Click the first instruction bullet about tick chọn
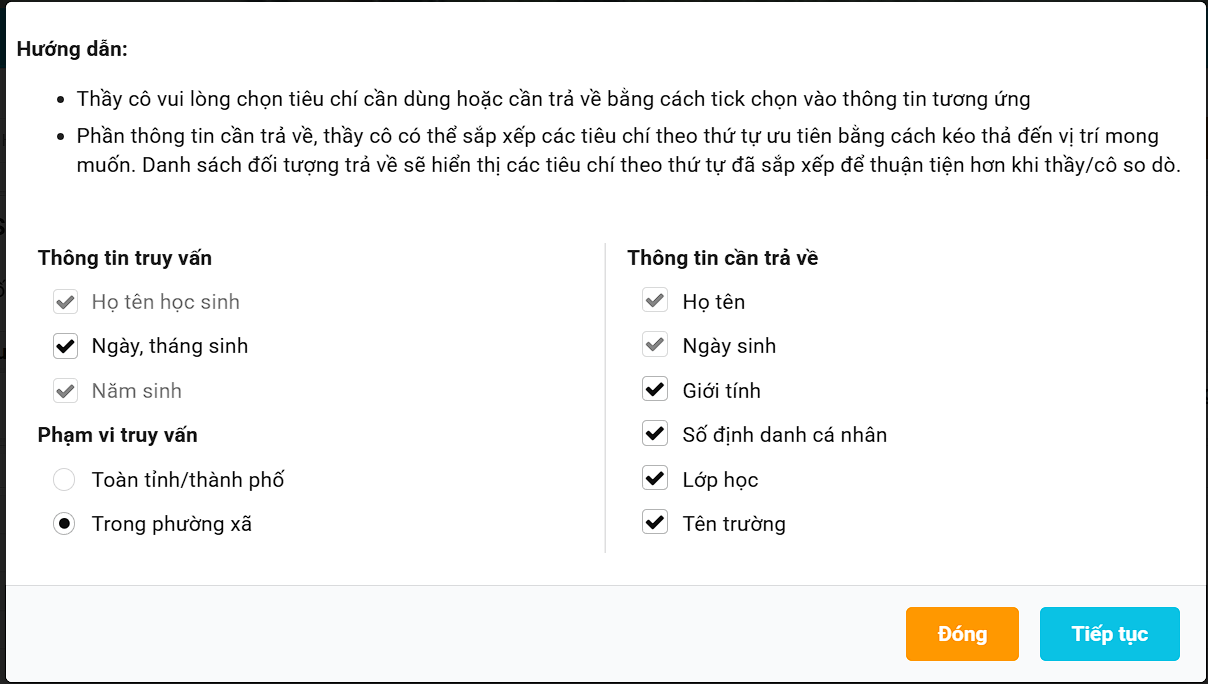Screen dimensions: 1208x684 553,99
